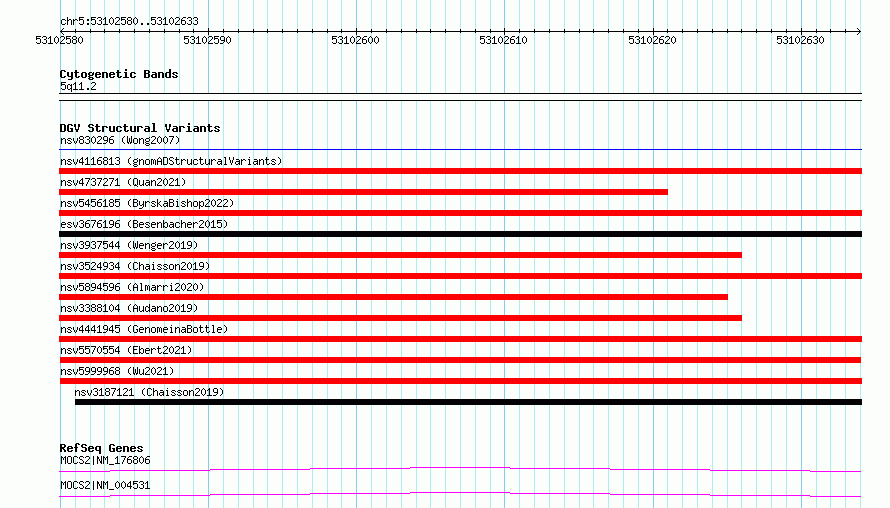Click the black cytogenetic band 5q11.2 line
890x508 pixels.
tap(460, 97)
